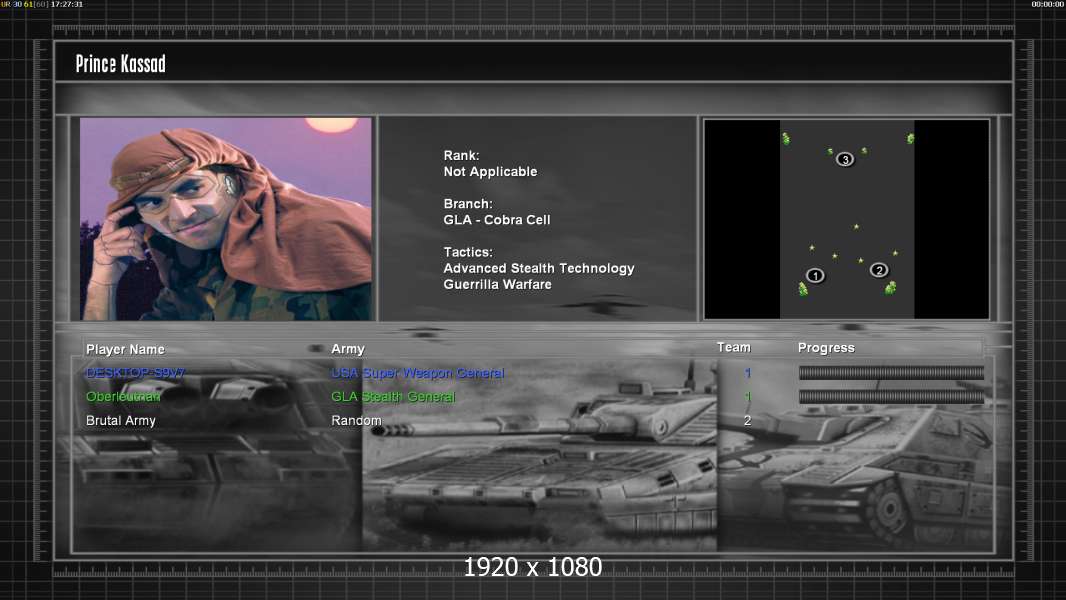Click team number 2 for Brutal Army
Screen dimensions: 1066x600
click(x=747, y=421)
